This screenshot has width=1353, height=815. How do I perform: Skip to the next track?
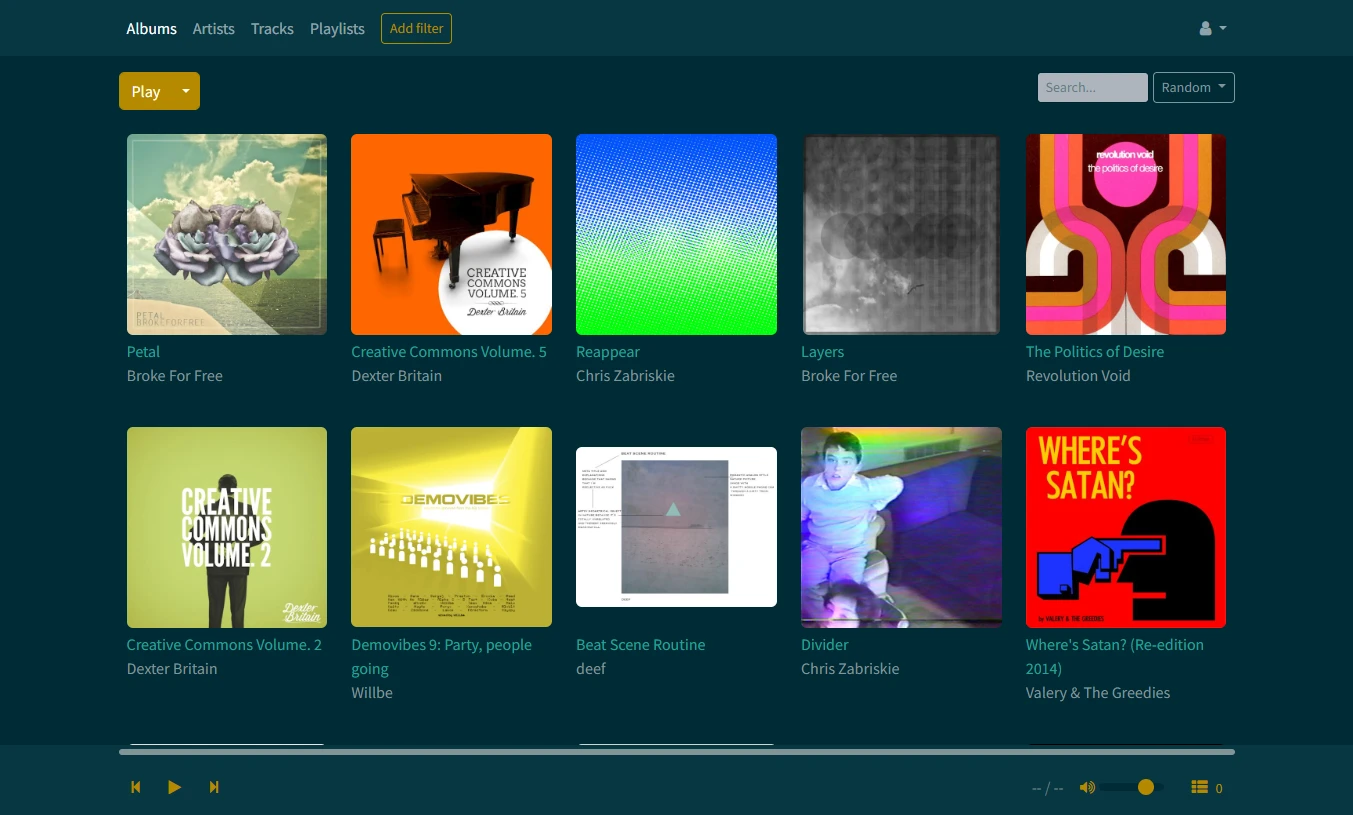(x=214, y=787)
